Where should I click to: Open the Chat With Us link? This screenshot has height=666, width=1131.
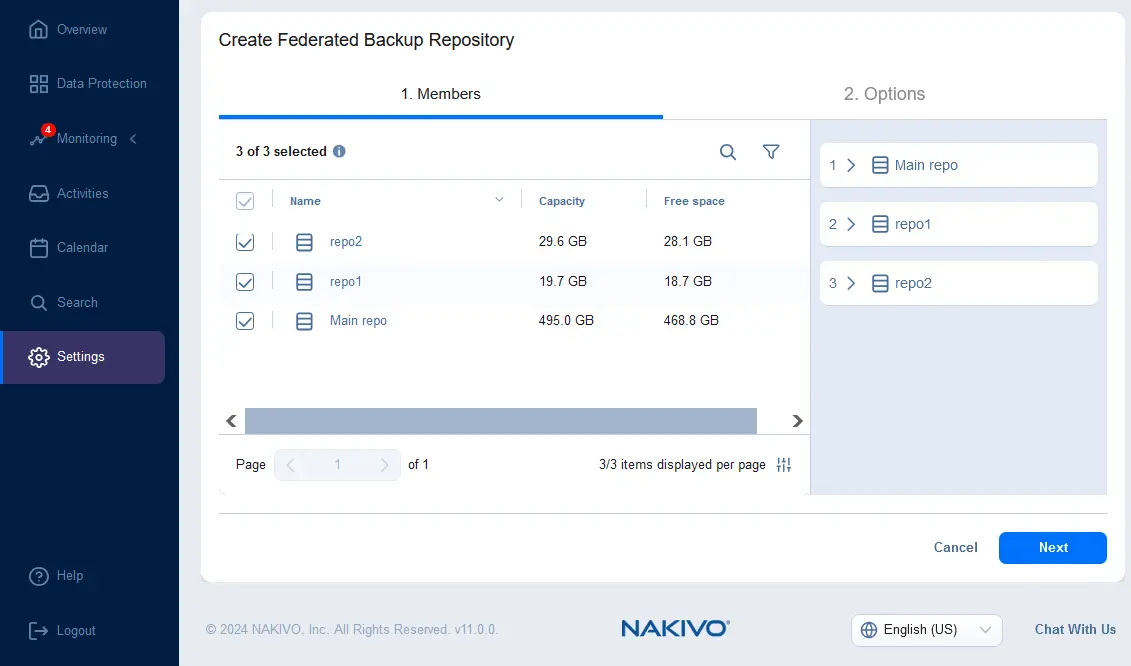(1075, 630)
